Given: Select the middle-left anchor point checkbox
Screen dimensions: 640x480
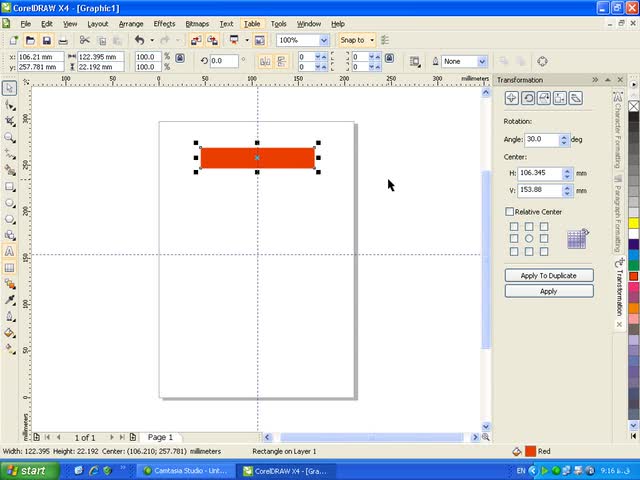Looking at the screenshot, I should (514, 238).
